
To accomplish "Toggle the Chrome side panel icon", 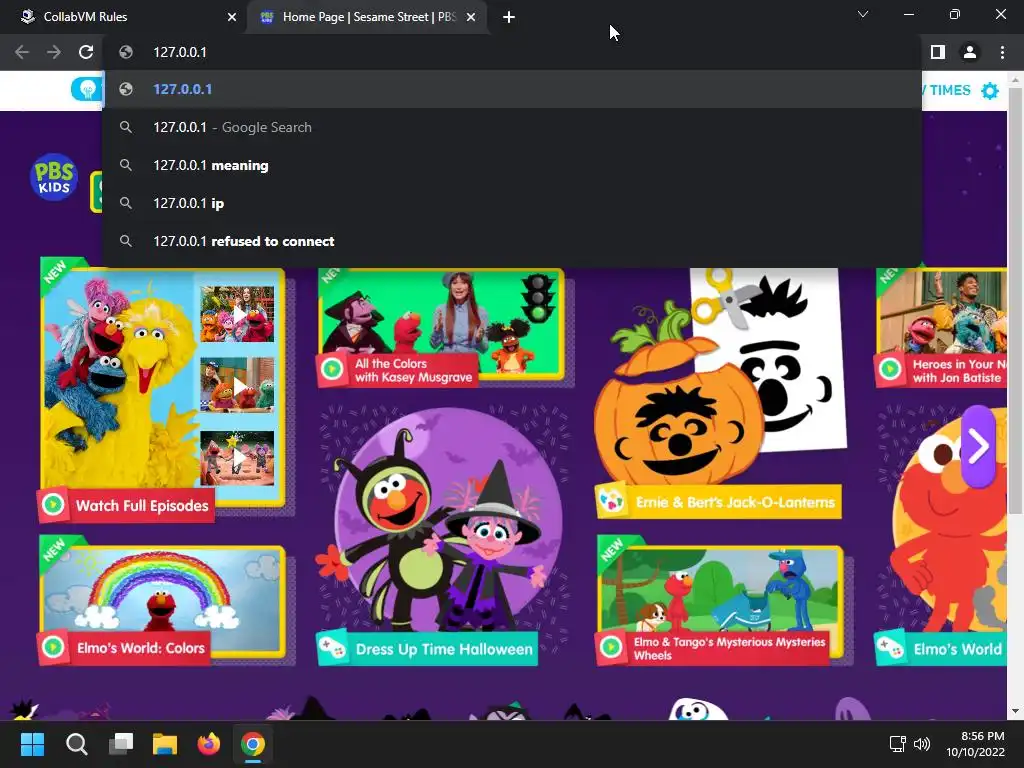I will pyautogui.click(x=938, y=52).
